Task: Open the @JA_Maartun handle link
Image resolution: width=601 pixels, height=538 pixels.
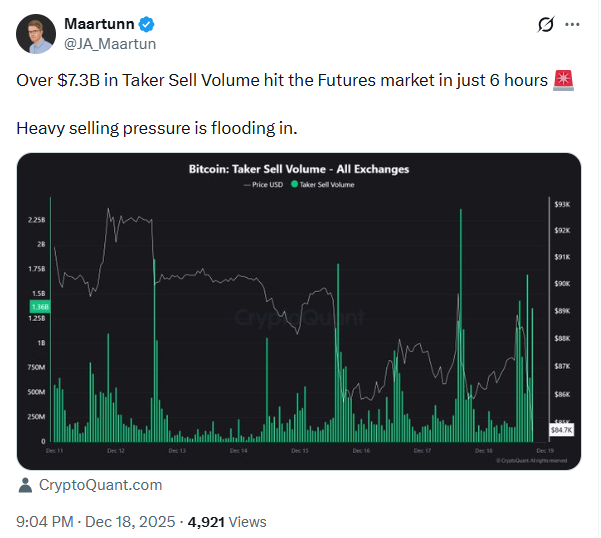Action: pos(110,44)
